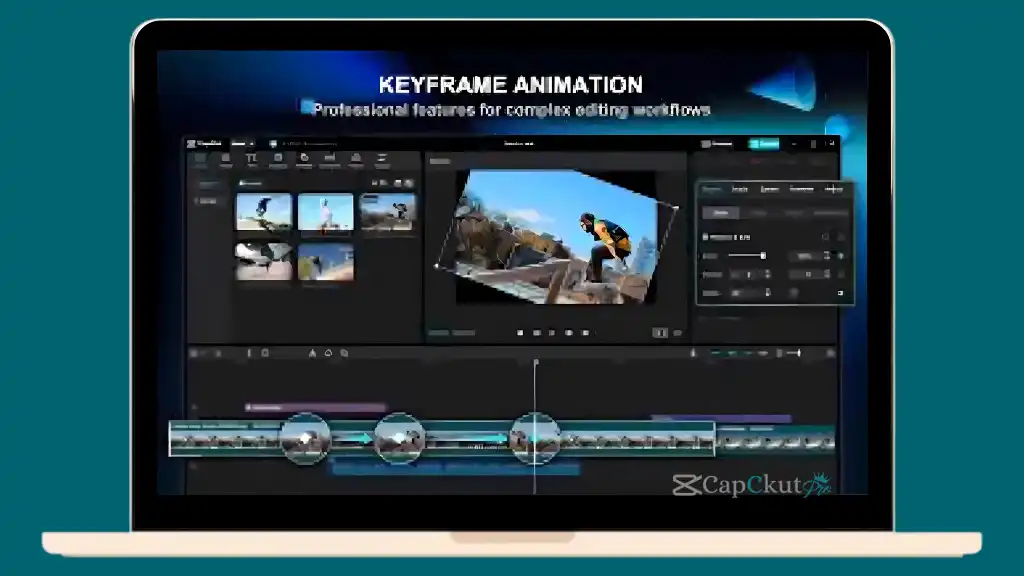Click the aspect ratio button under the preview
Viewport: 1024px width, 576px height.
click(x=660, y=333)
